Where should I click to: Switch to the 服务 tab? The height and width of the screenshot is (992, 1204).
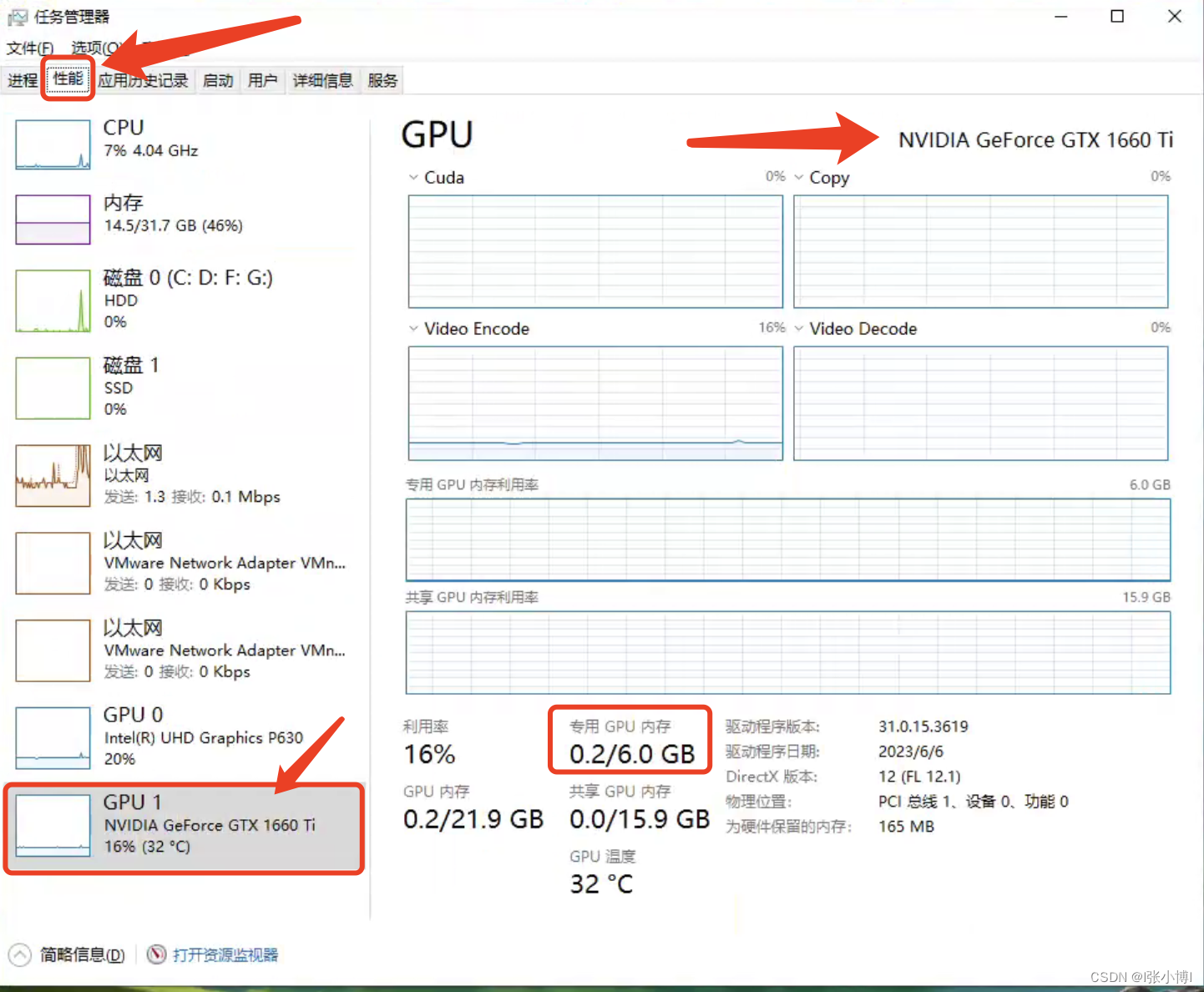point(382,80)
